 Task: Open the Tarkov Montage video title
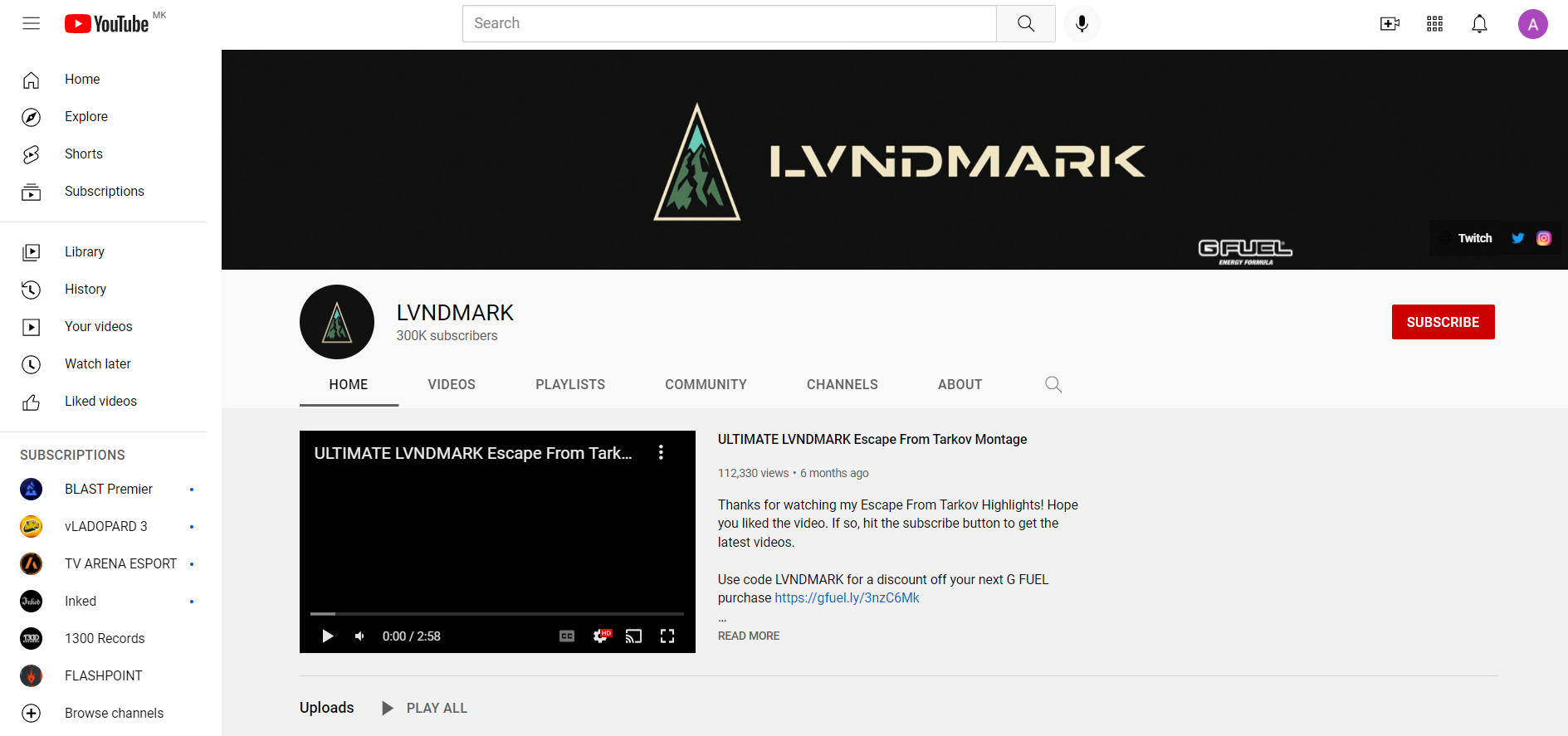(x=872, y=440)
